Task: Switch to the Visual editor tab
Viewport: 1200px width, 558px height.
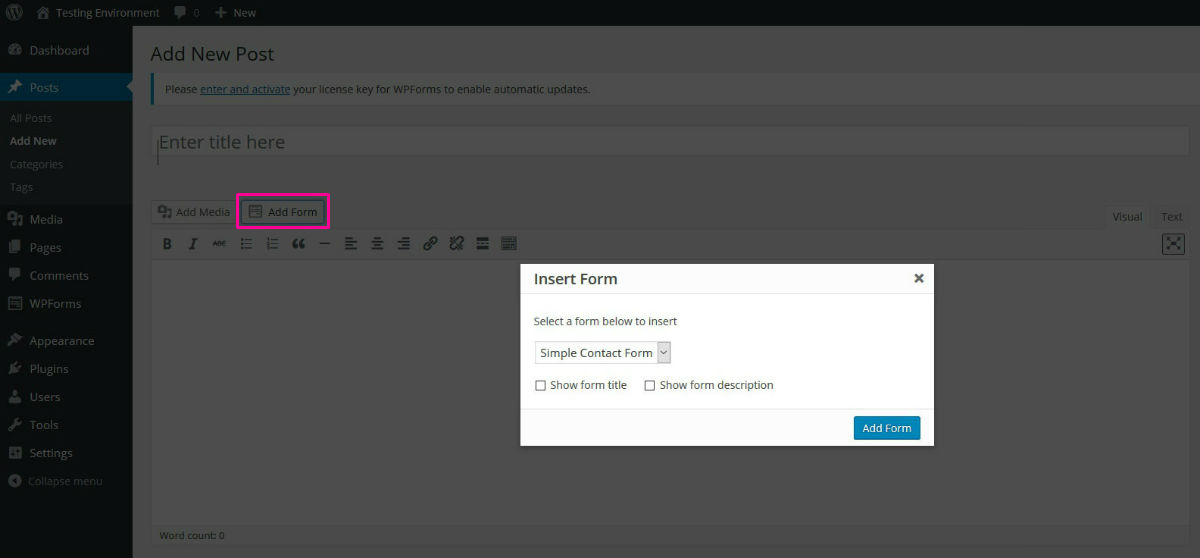Action: click(x=1127, y=216)
